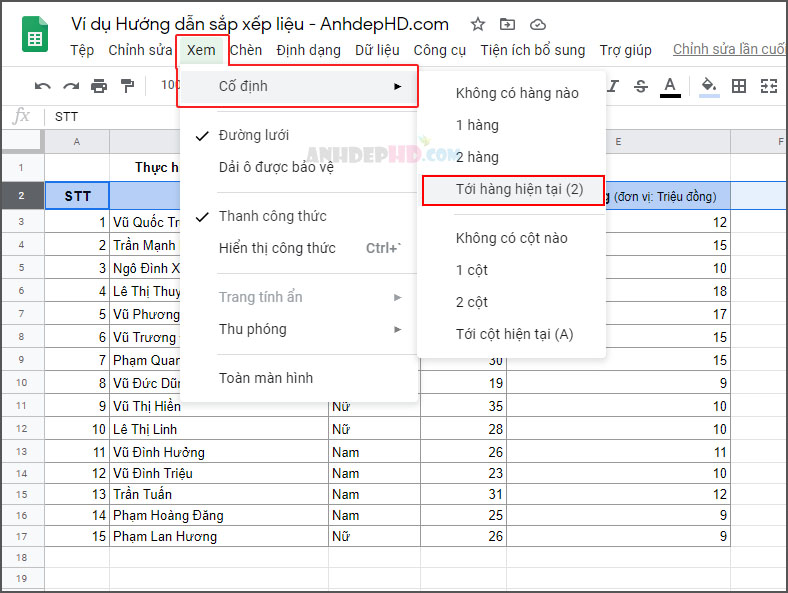
Task: Open the Tệp menu
Action: click(x=82, y=50)
